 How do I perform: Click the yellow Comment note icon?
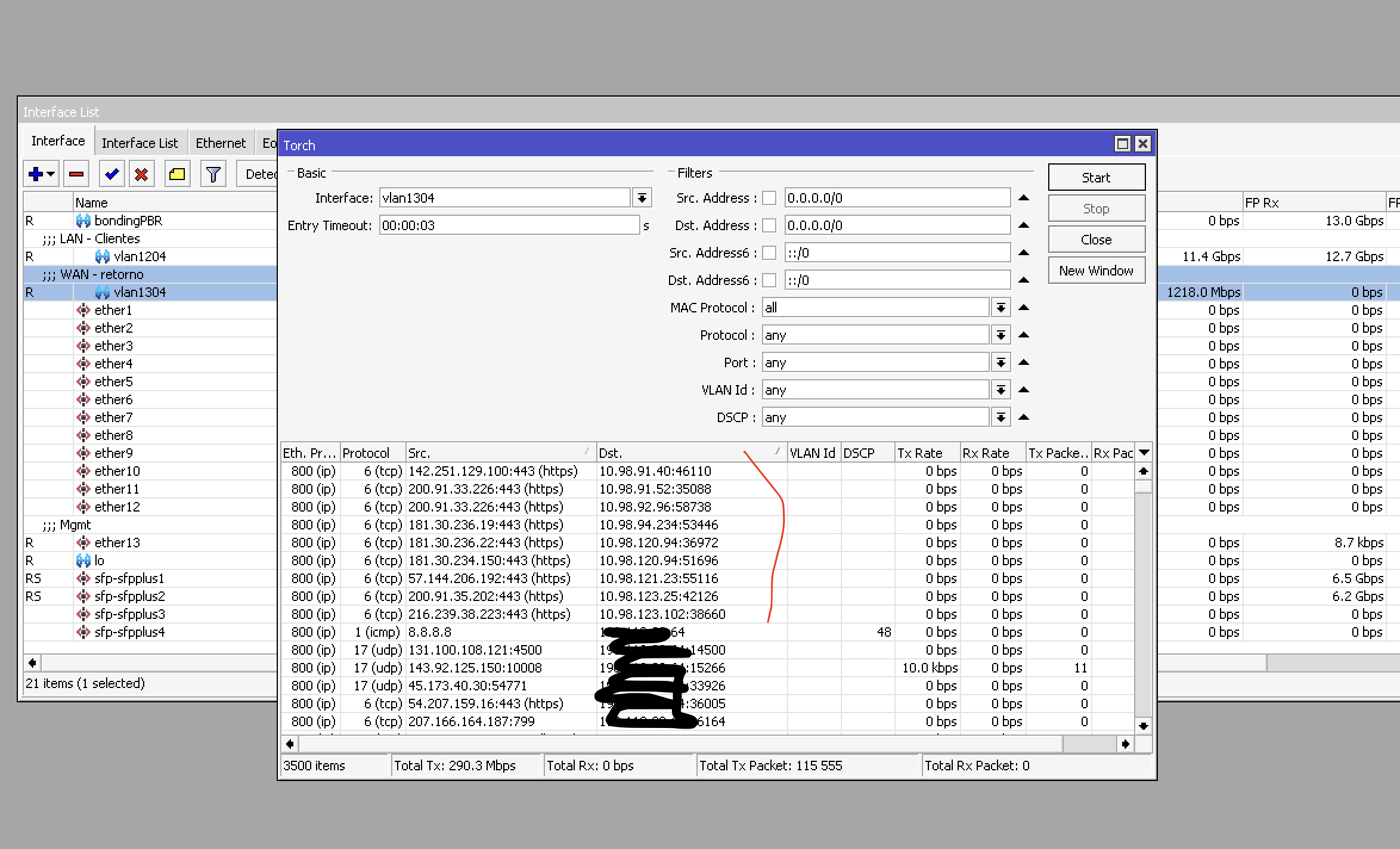coord(177,174)
